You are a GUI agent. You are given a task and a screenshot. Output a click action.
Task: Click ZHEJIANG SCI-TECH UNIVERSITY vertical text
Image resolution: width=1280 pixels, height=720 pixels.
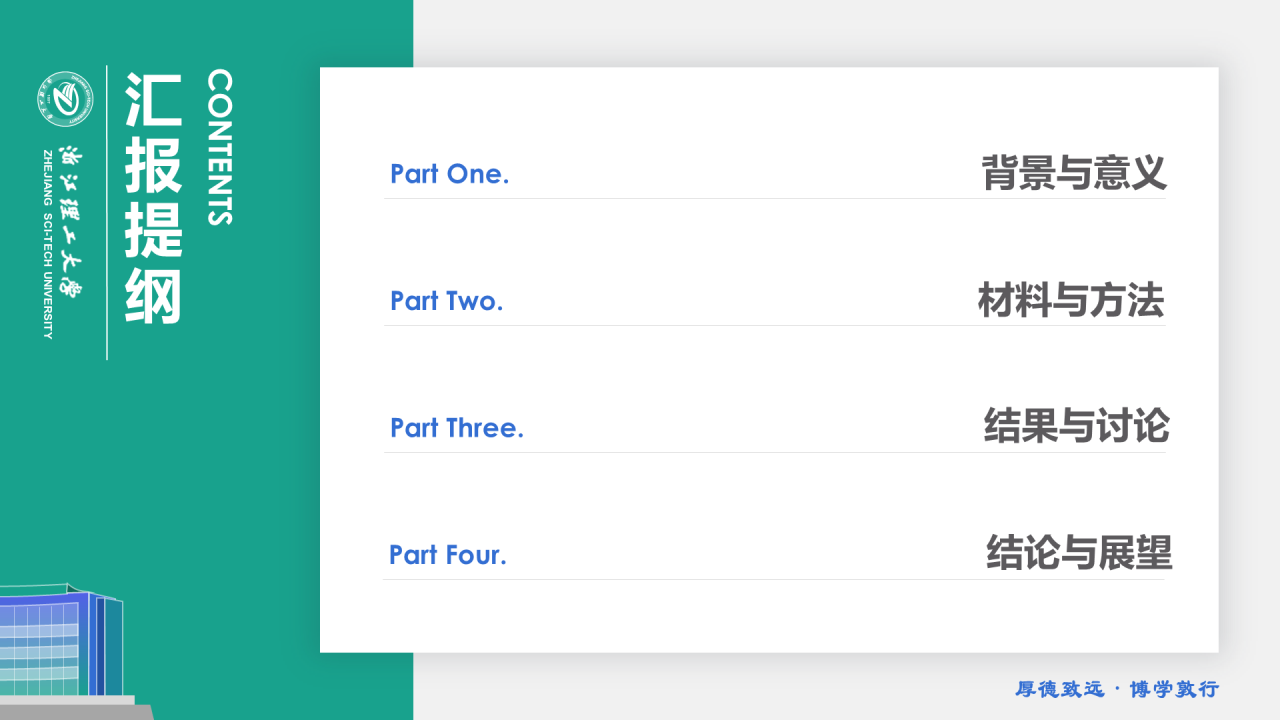(x=47, y=245)
